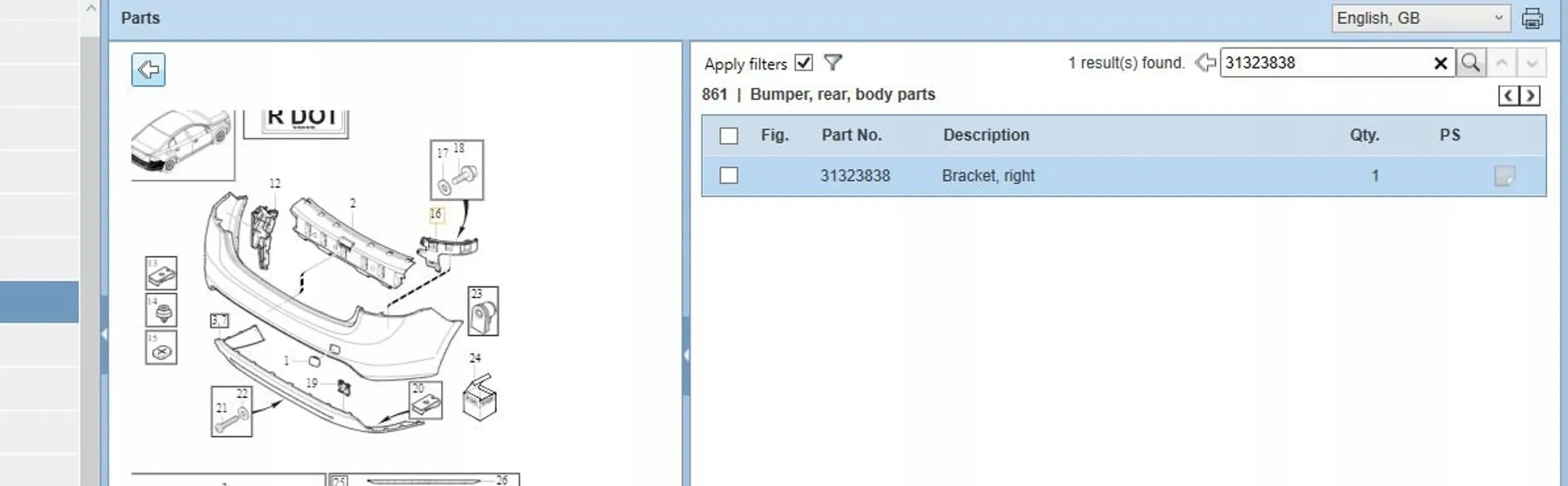Select callout 3,7 label in diagram
The height and width of the screenshot is (486, 1568).
[x=220, y=321]
